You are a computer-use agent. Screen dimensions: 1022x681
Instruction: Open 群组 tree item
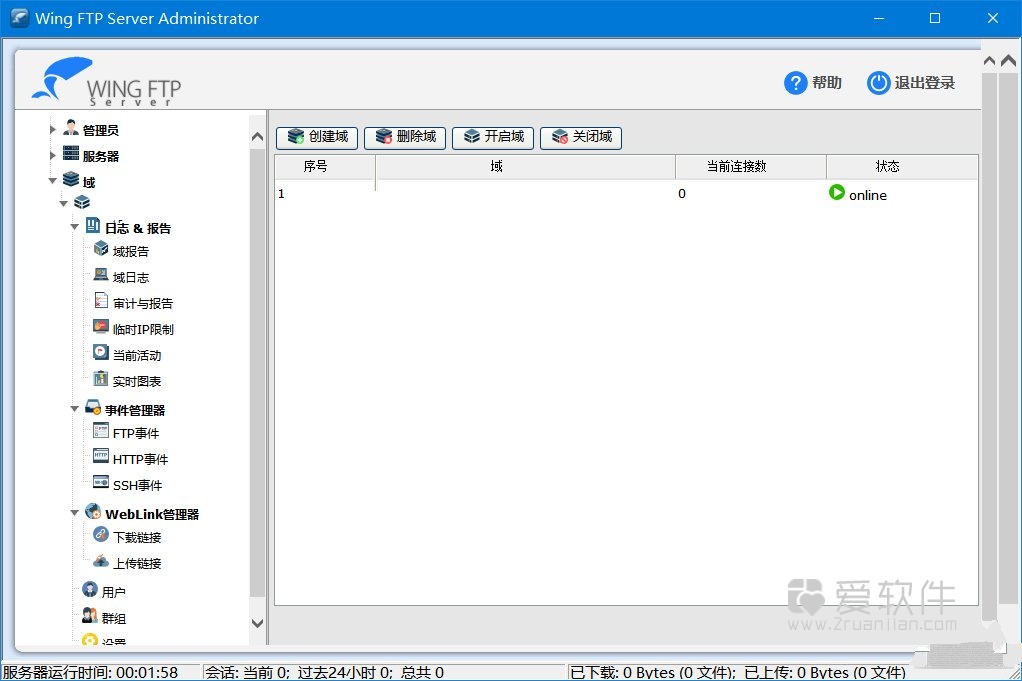coord(113,618)
